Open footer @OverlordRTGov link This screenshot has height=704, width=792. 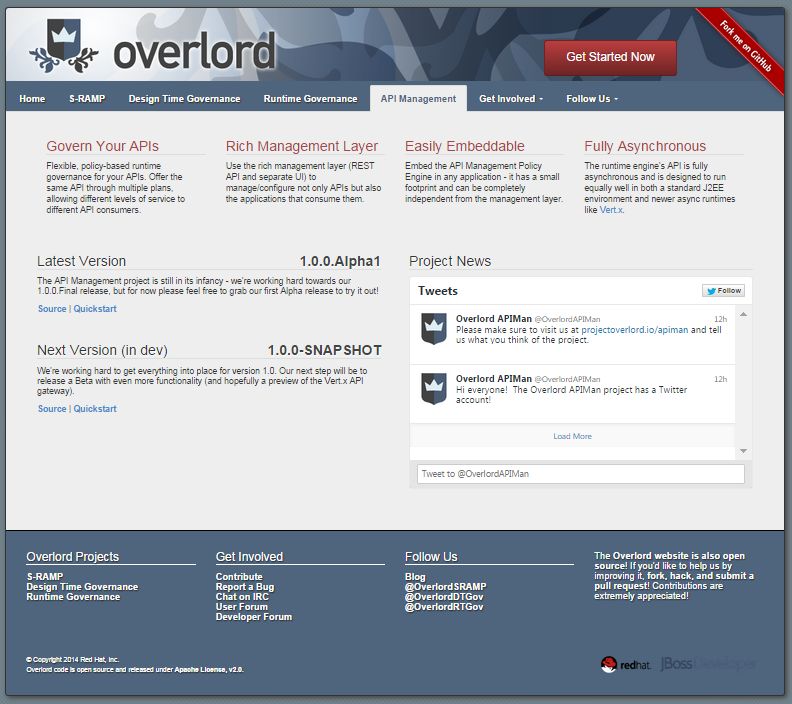click(x=444, y=607)
